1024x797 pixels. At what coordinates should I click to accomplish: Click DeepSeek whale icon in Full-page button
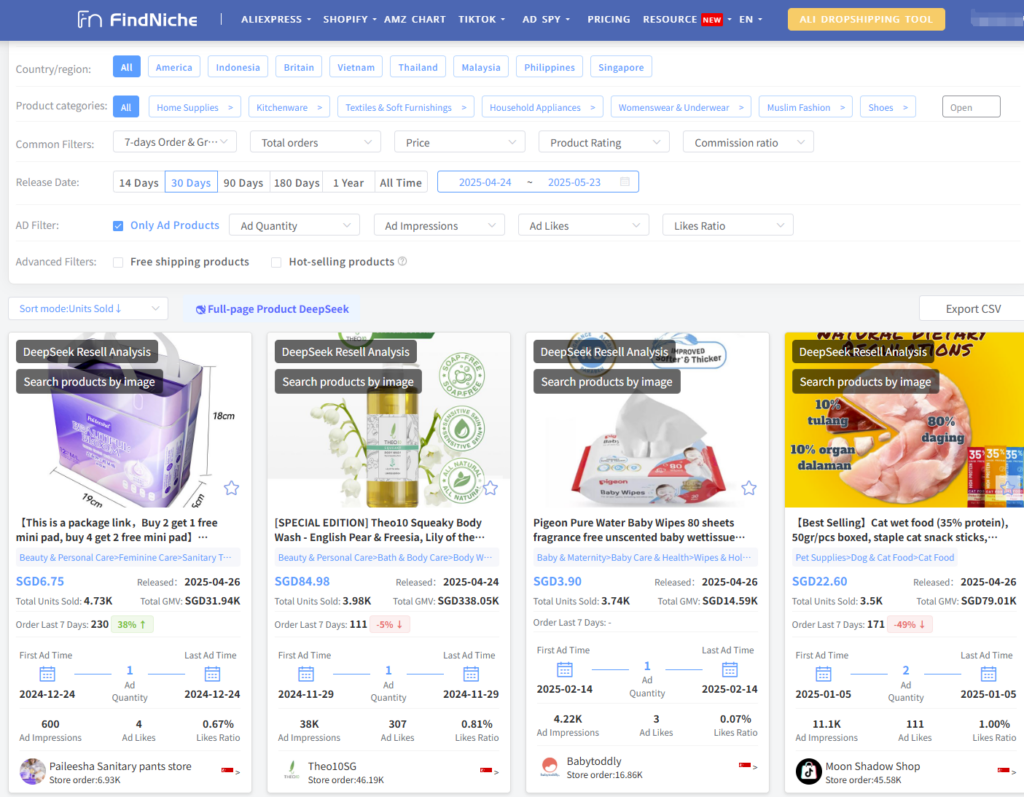(200, 310)
